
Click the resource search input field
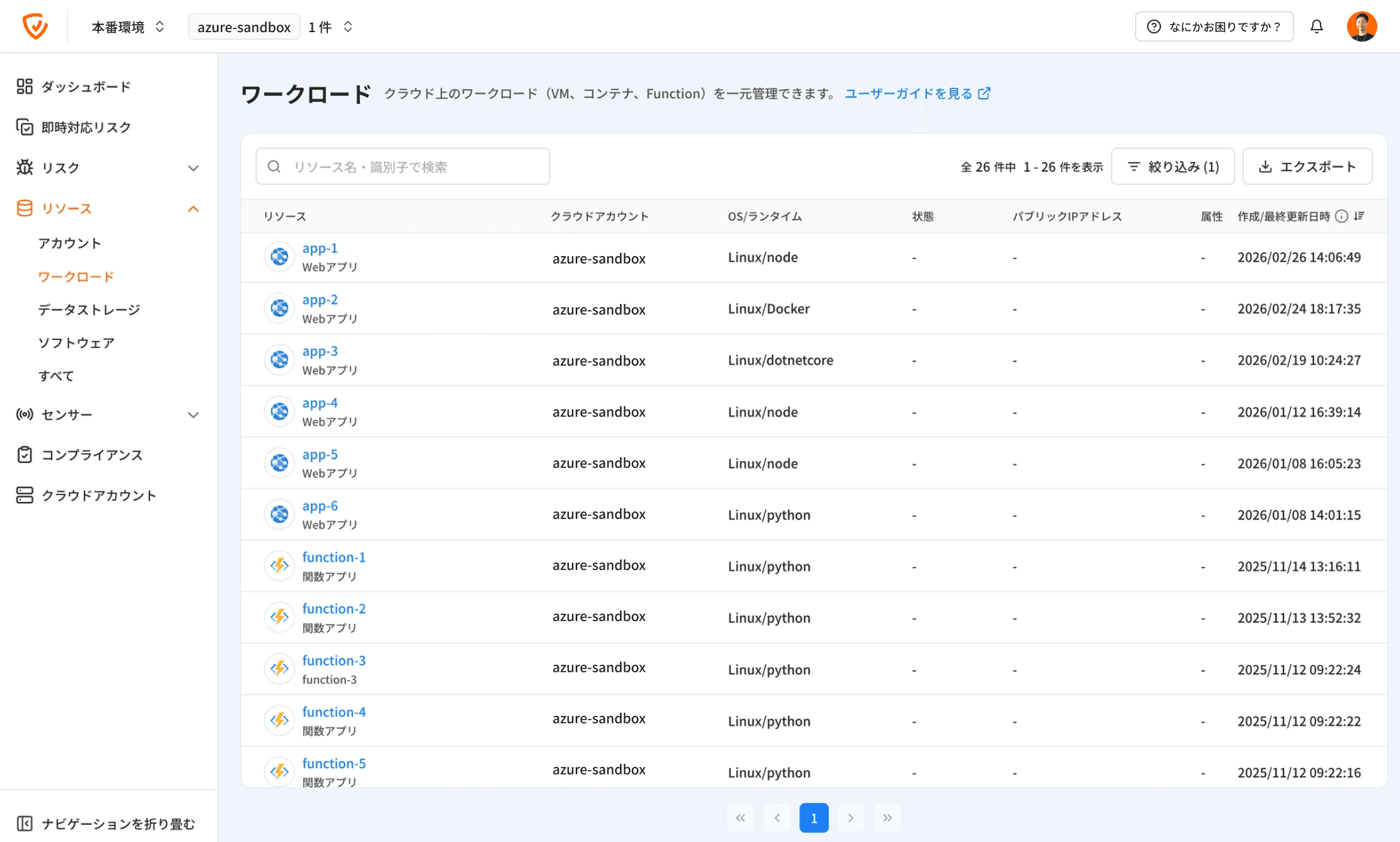coord(402,166)
